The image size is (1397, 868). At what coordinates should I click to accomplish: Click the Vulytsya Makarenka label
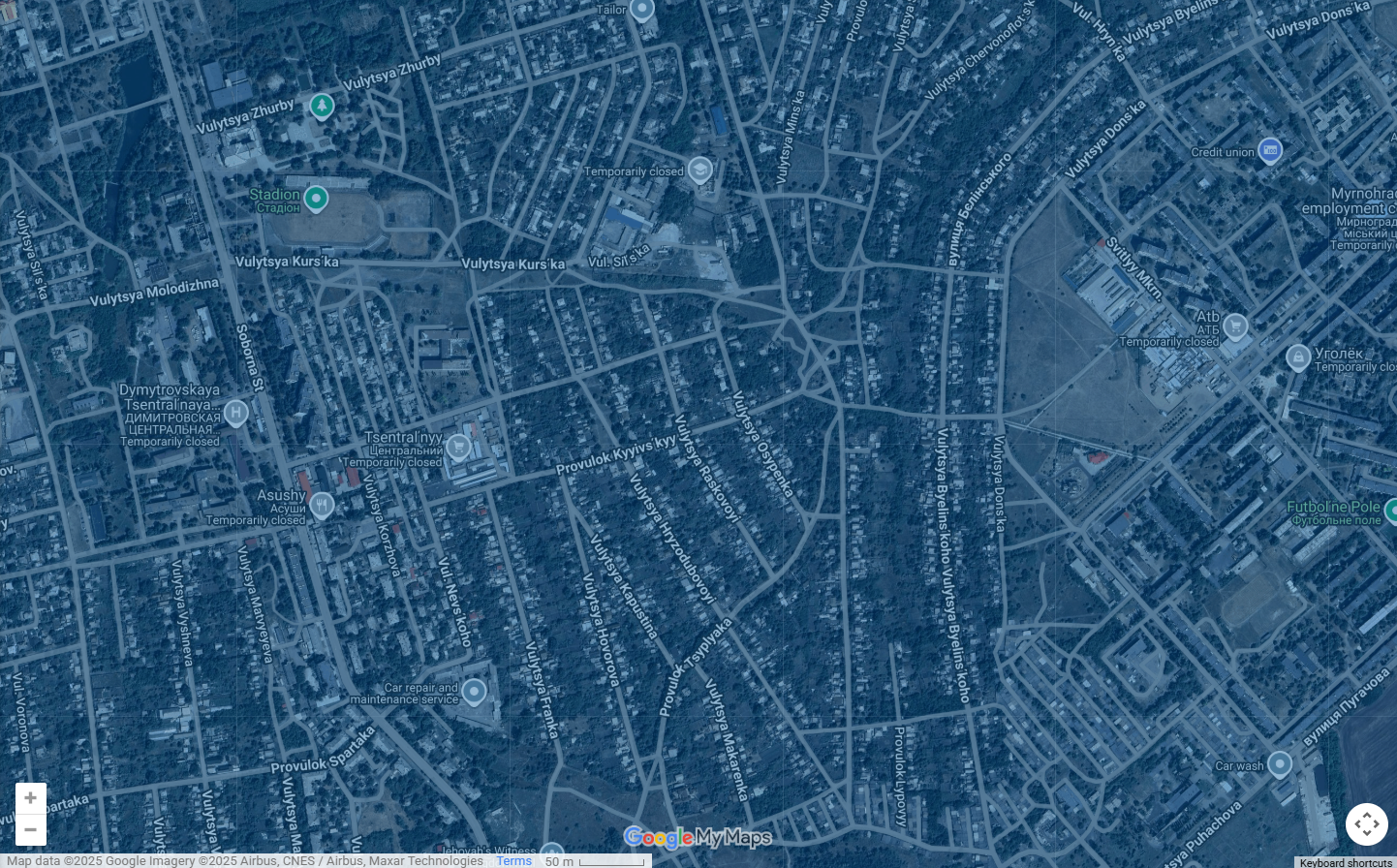click(727, 740)
